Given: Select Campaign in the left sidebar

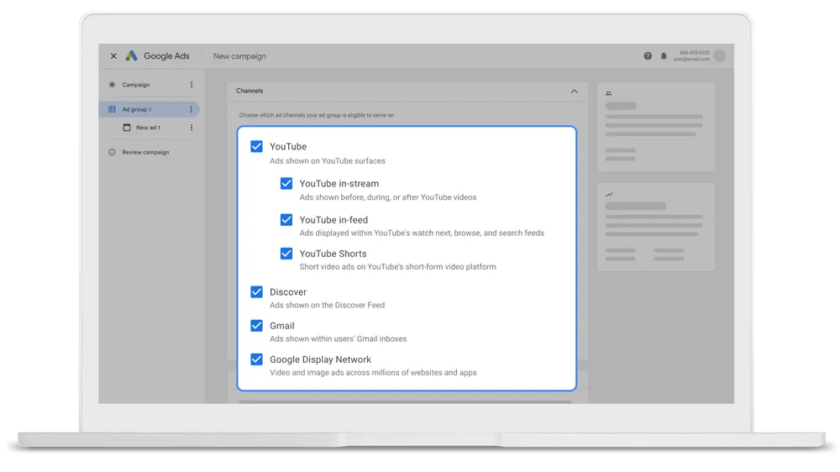Looking at the screenshot, I should pos(135,85).
